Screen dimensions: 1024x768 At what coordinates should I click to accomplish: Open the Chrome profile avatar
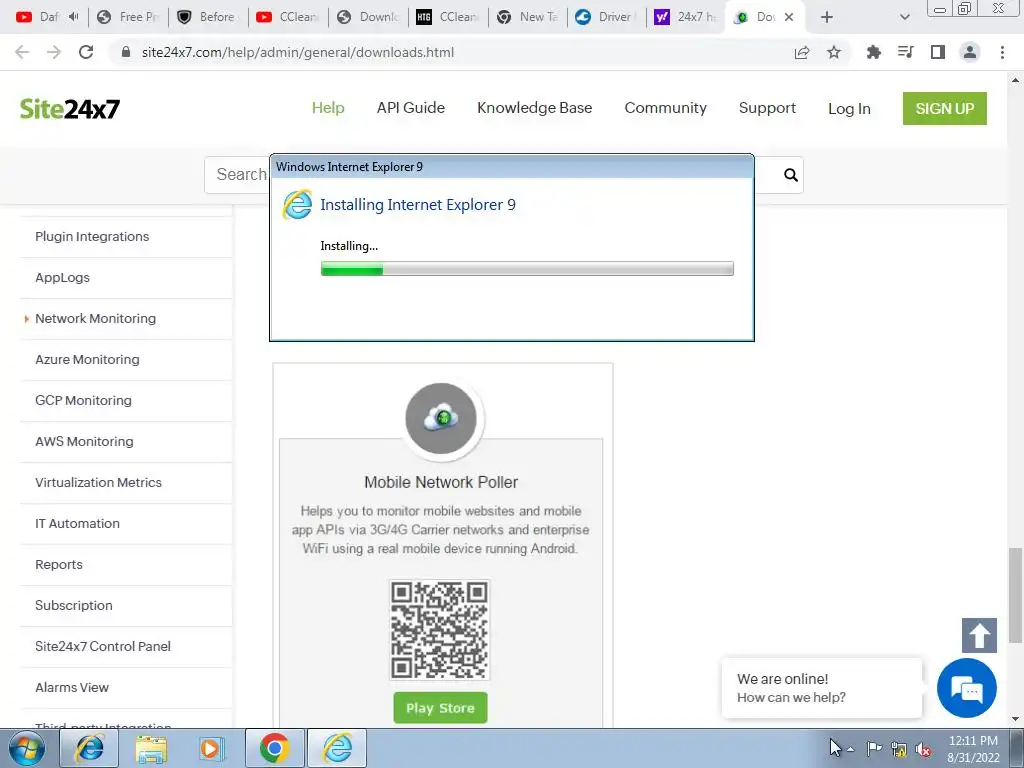(970, 52)
